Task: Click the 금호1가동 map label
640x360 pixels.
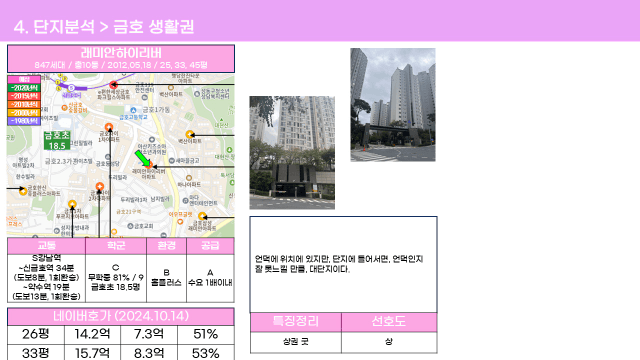Action: pos(156,110)
